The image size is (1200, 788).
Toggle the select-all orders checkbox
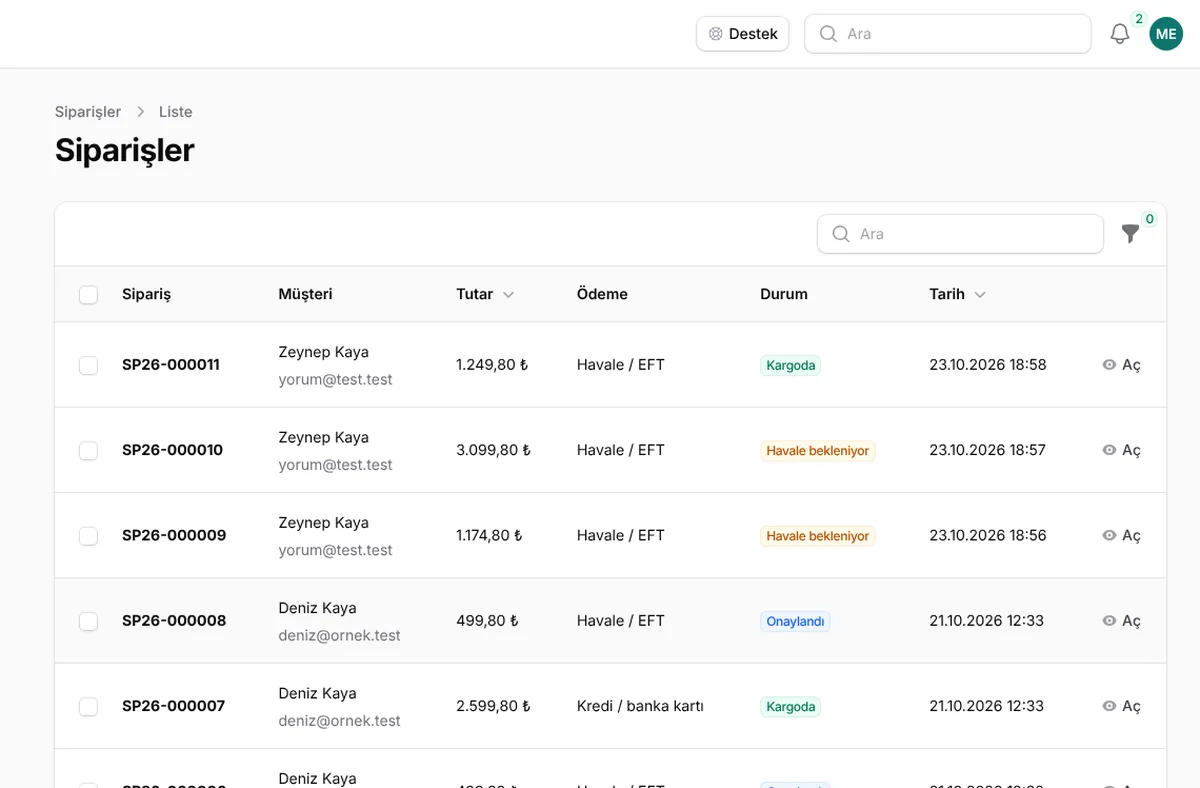point(88,295)
